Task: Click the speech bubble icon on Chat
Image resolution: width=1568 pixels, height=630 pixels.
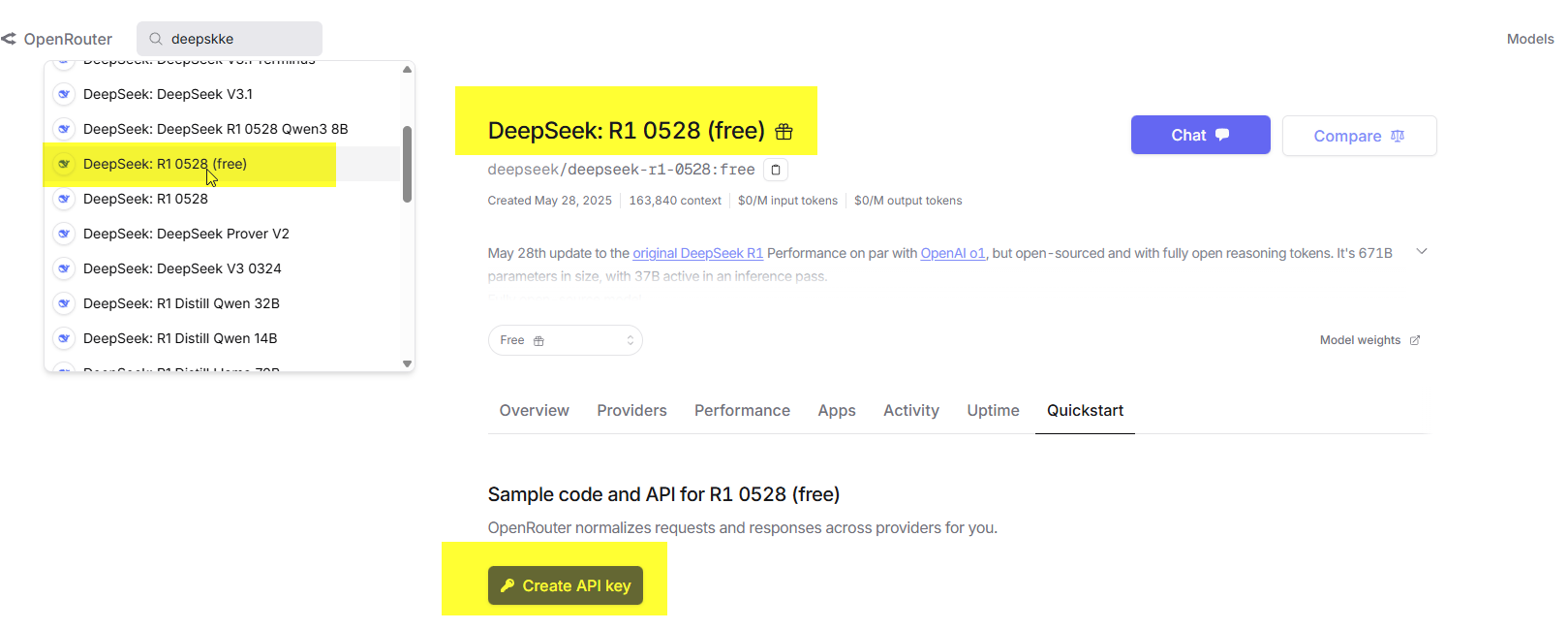Action: pos(1222,135)
